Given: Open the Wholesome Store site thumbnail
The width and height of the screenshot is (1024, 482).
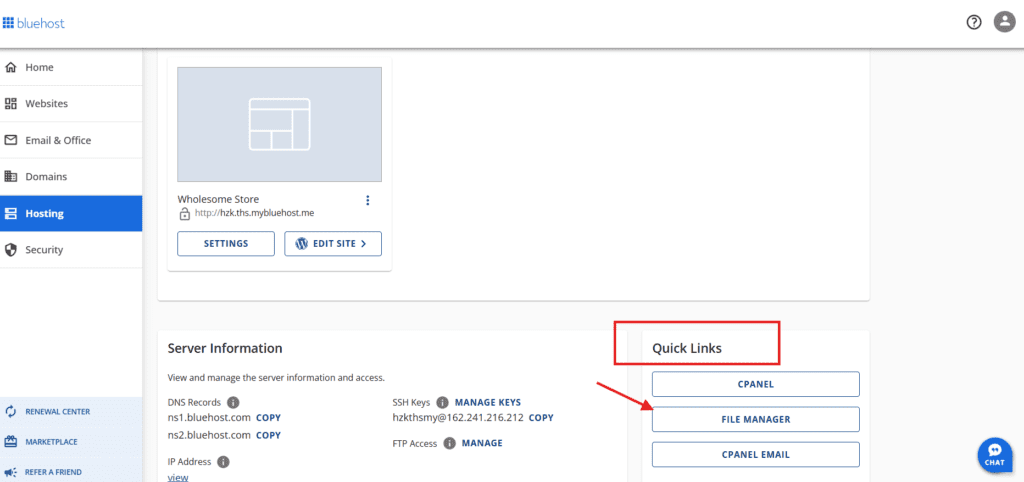Looking at the screenshot, I should coord(280,124).
